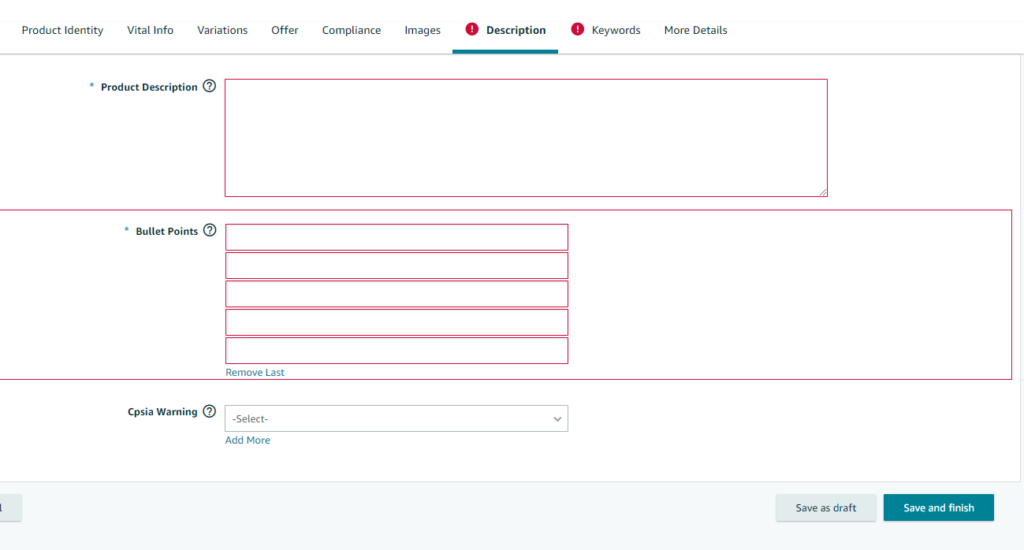
Task: Click Add More under Cpsia Warning
Action: tap(247, 440)
